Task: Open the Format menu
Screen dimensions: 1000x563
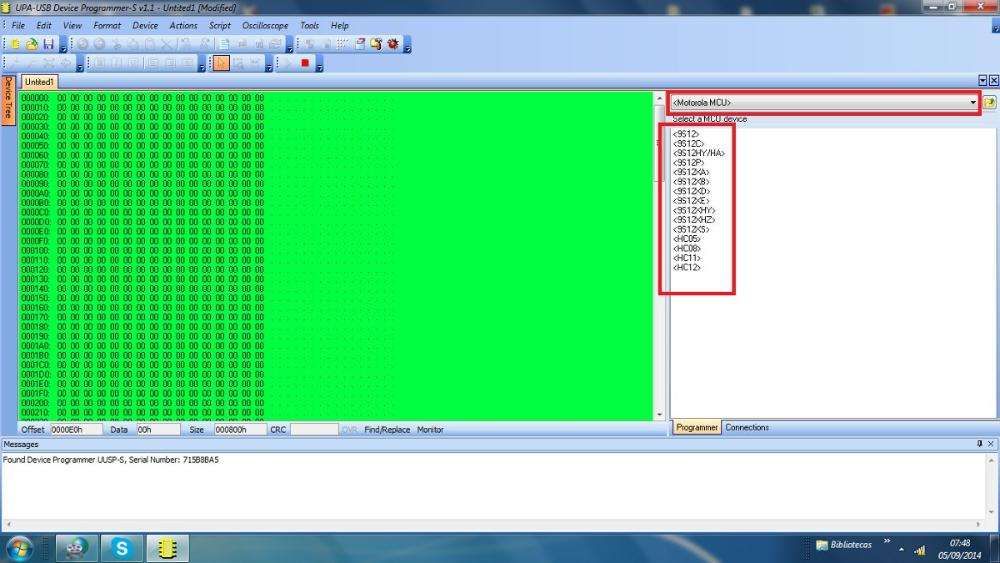Action: [107, 26]
